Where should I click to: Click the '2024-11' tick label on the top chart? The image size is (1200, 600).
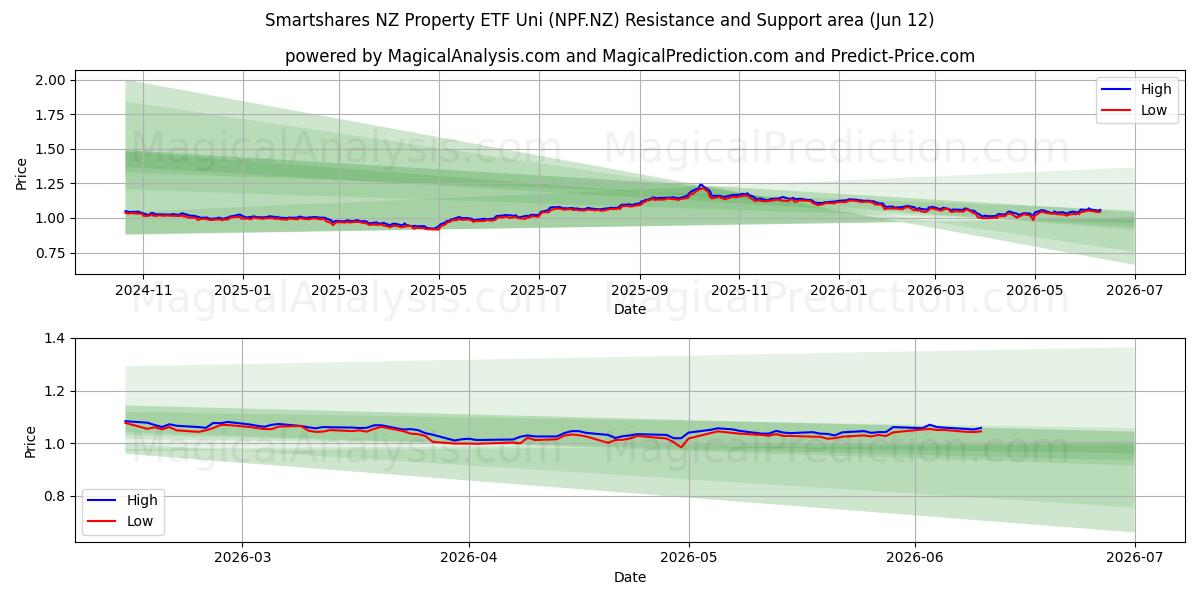coord(143,291)
